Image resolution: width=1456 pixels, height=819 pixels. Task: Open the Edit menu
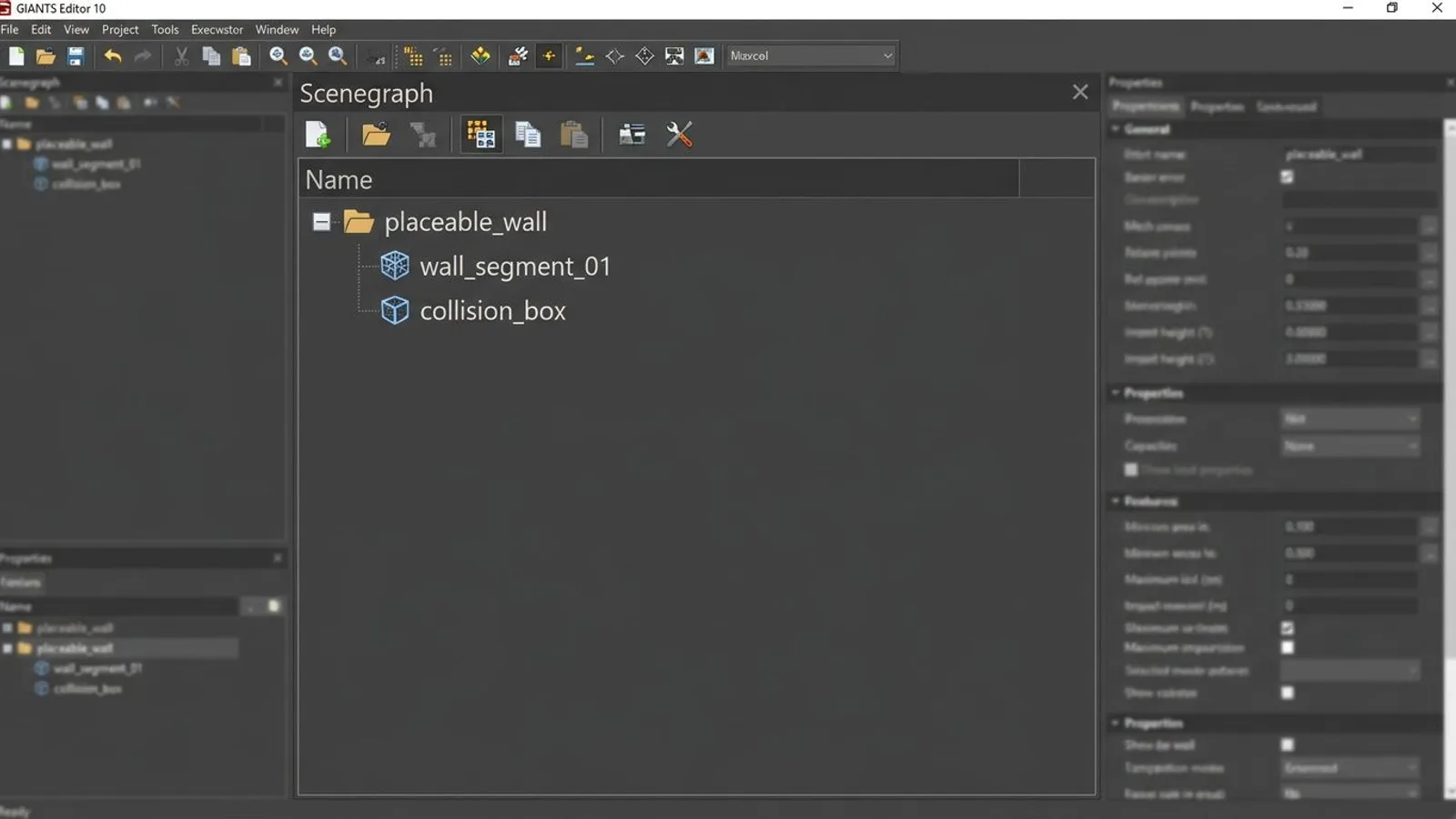tap(41, 30)
